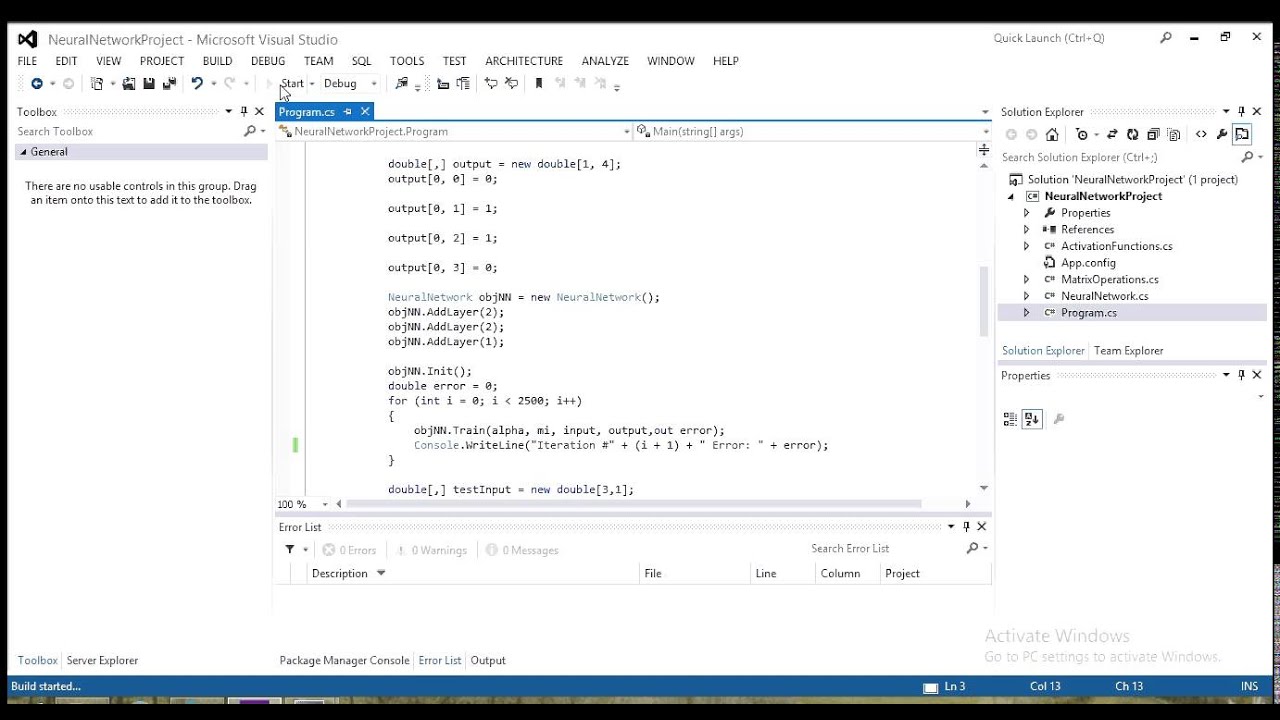This screenshot has height=720, width=1280.
Task: Click the Quick Launch search magnifier icon
Action: pyautogui.click(x=1166, y=38)
